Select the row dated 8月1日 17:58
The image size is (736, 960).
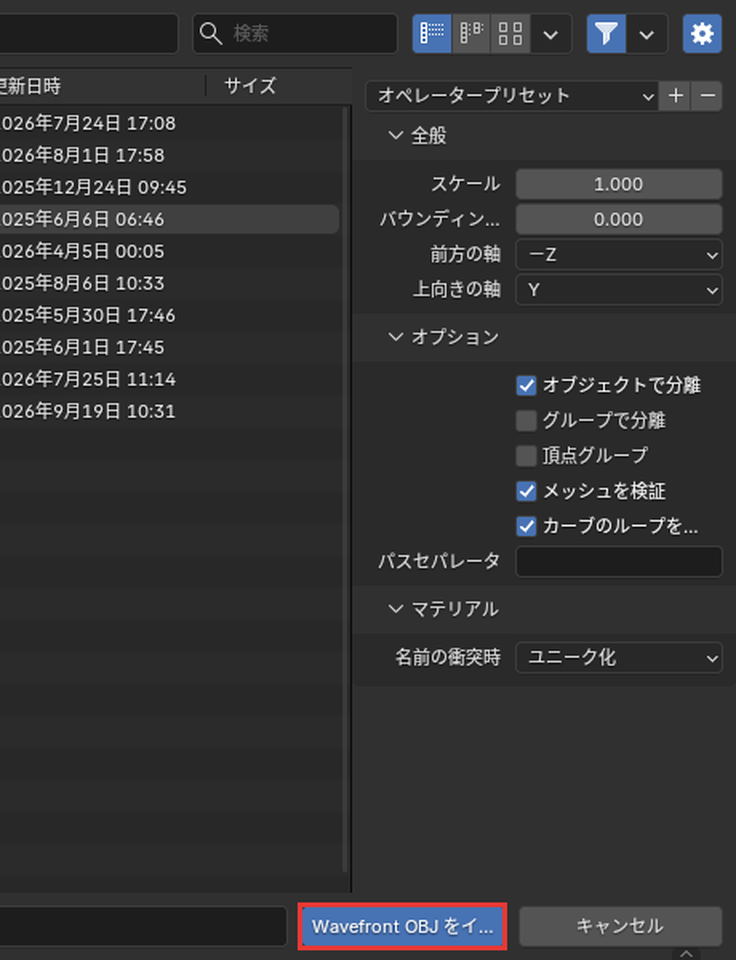coord(170,156)
